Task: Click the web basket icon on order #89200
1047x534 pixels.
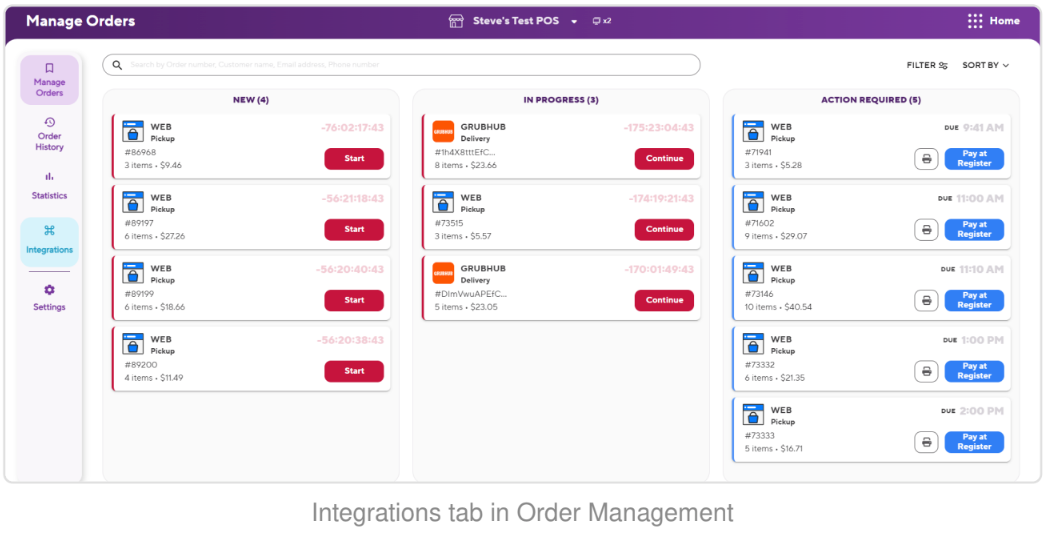Action: pos(133,344)
